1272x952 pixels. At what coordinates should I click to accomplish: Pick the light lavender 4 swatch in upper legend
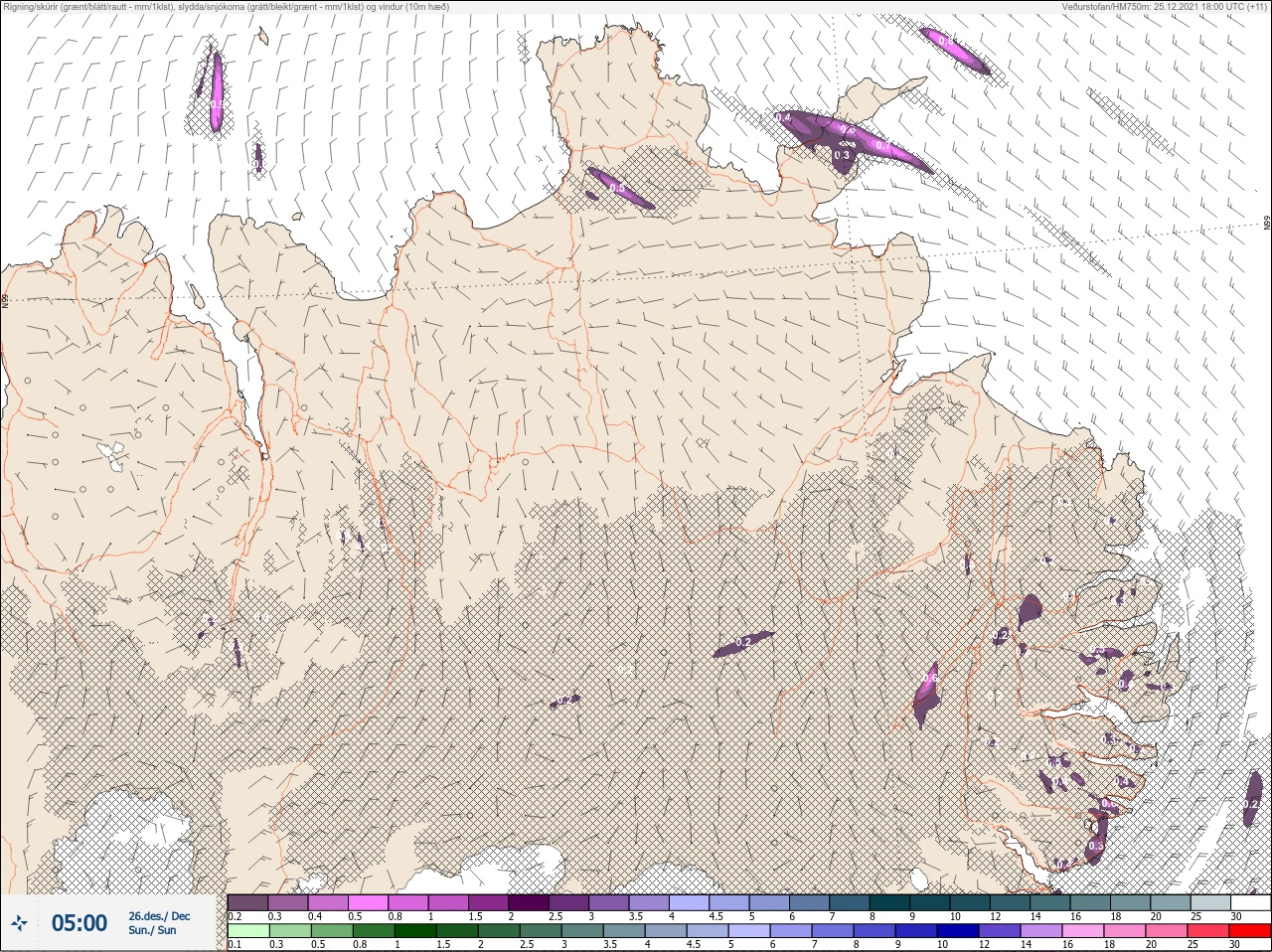689,902
